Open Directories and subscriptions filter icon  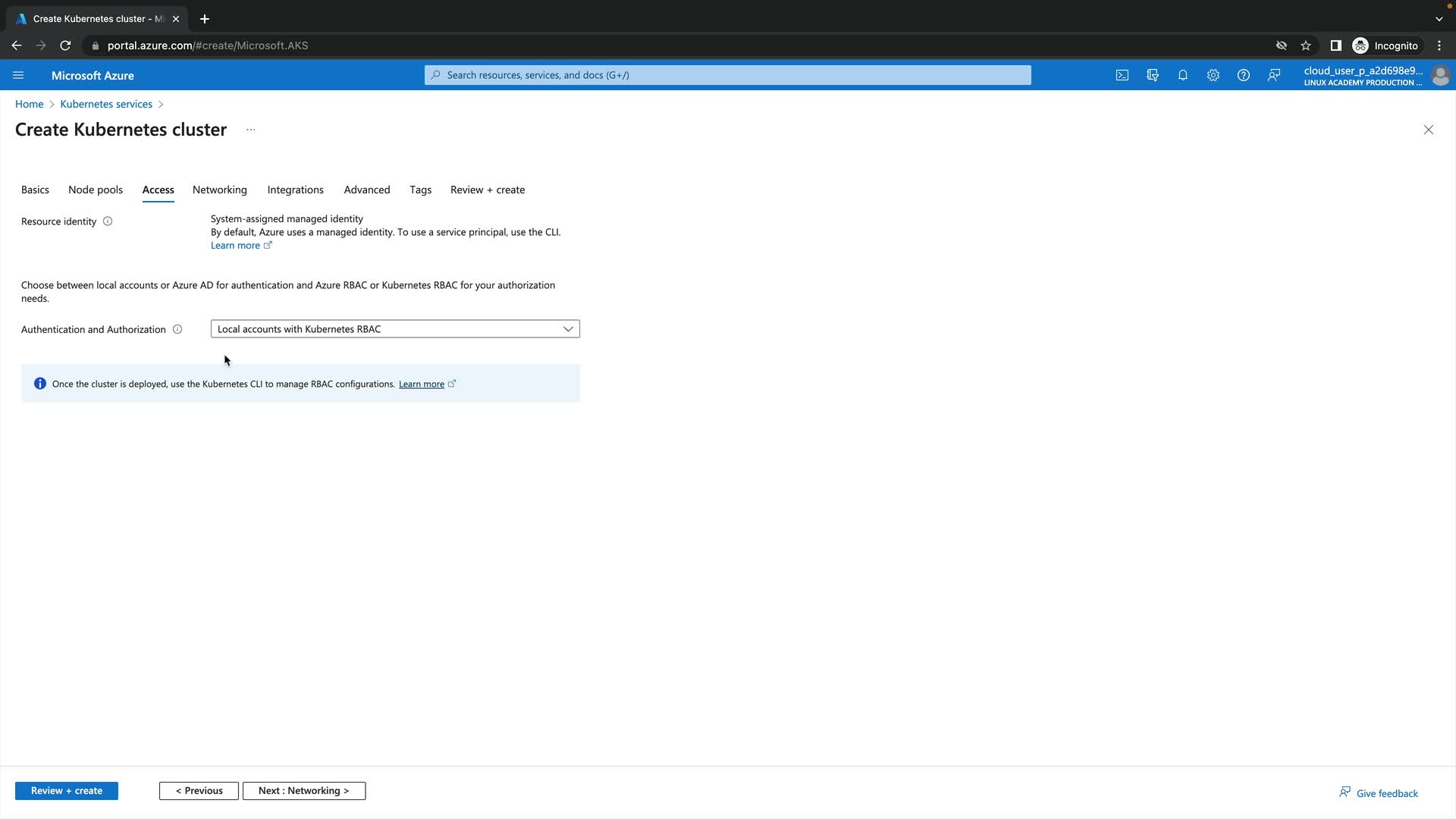[x=1152, y=75]
